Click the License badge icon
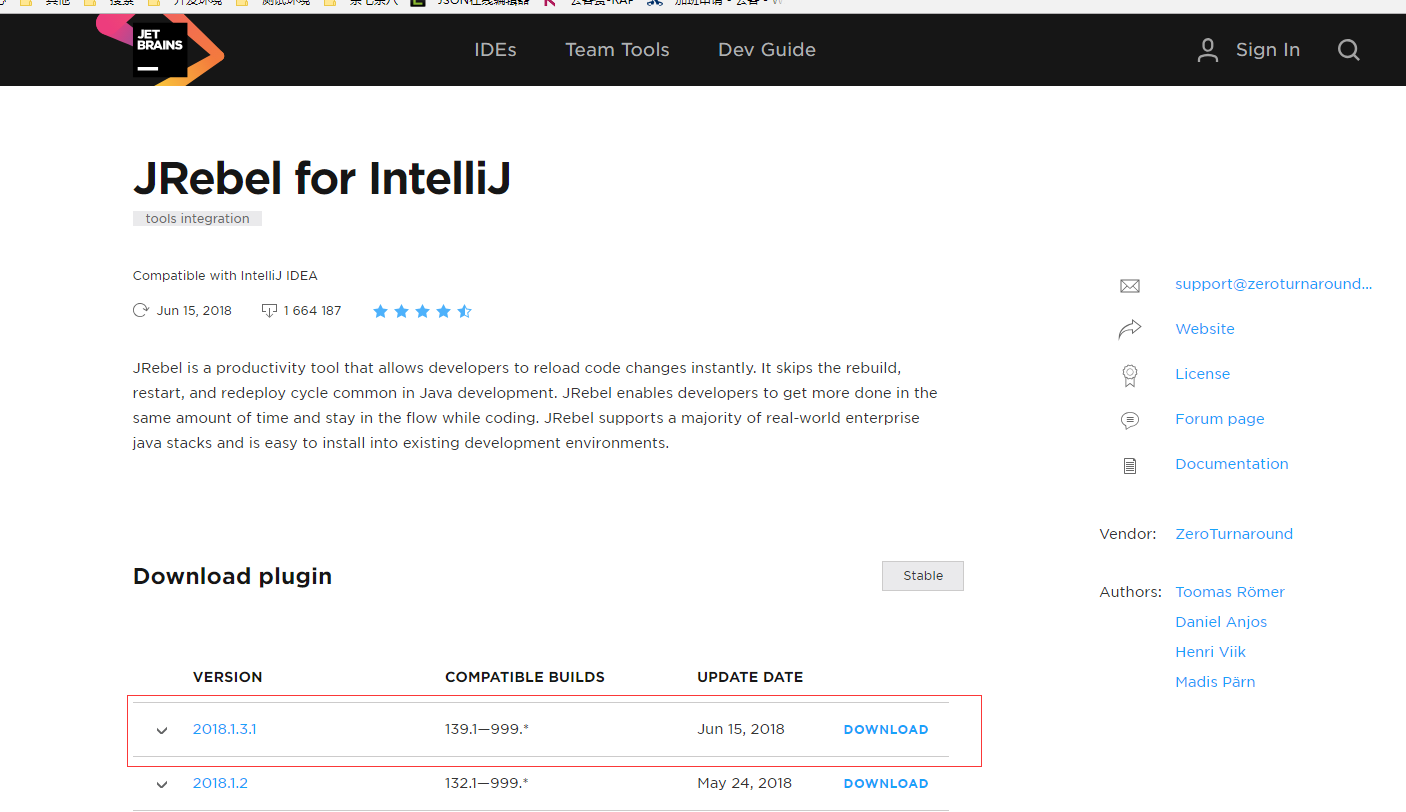1406x812 pixels. click(1129, 375)
